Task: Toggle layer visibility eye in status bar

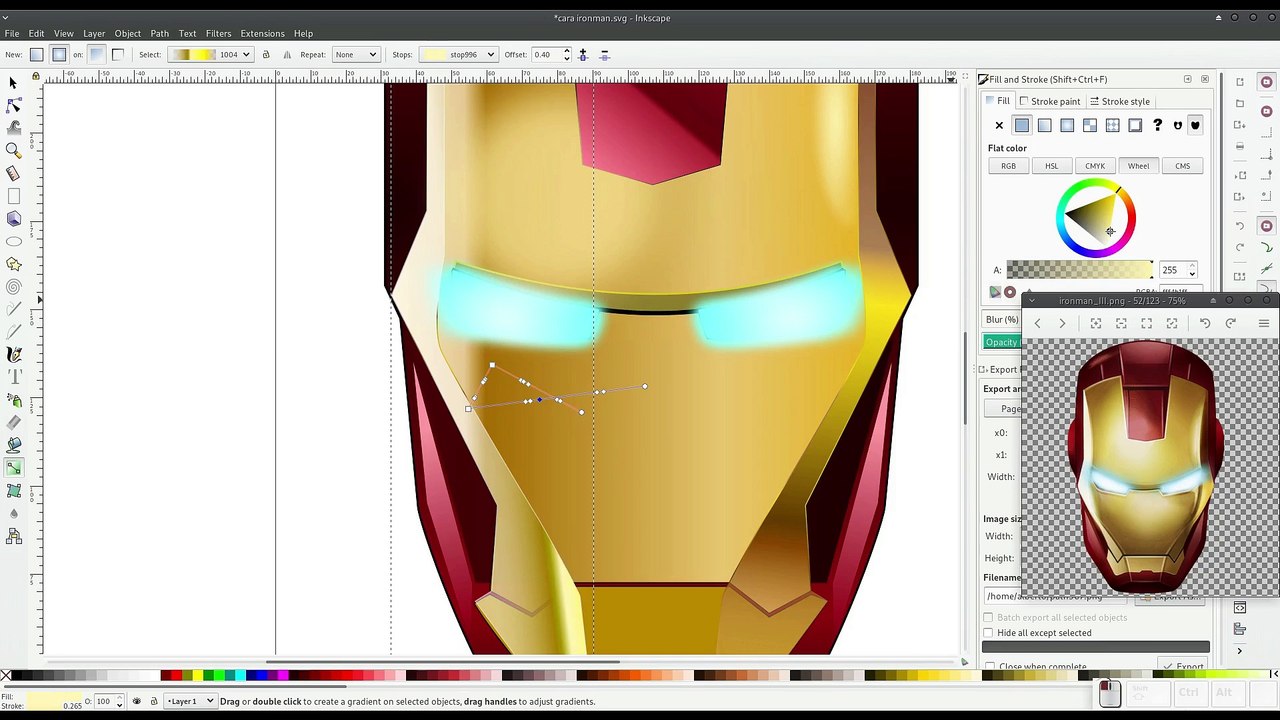Action: pyautogui.click(x=137, y=701)
